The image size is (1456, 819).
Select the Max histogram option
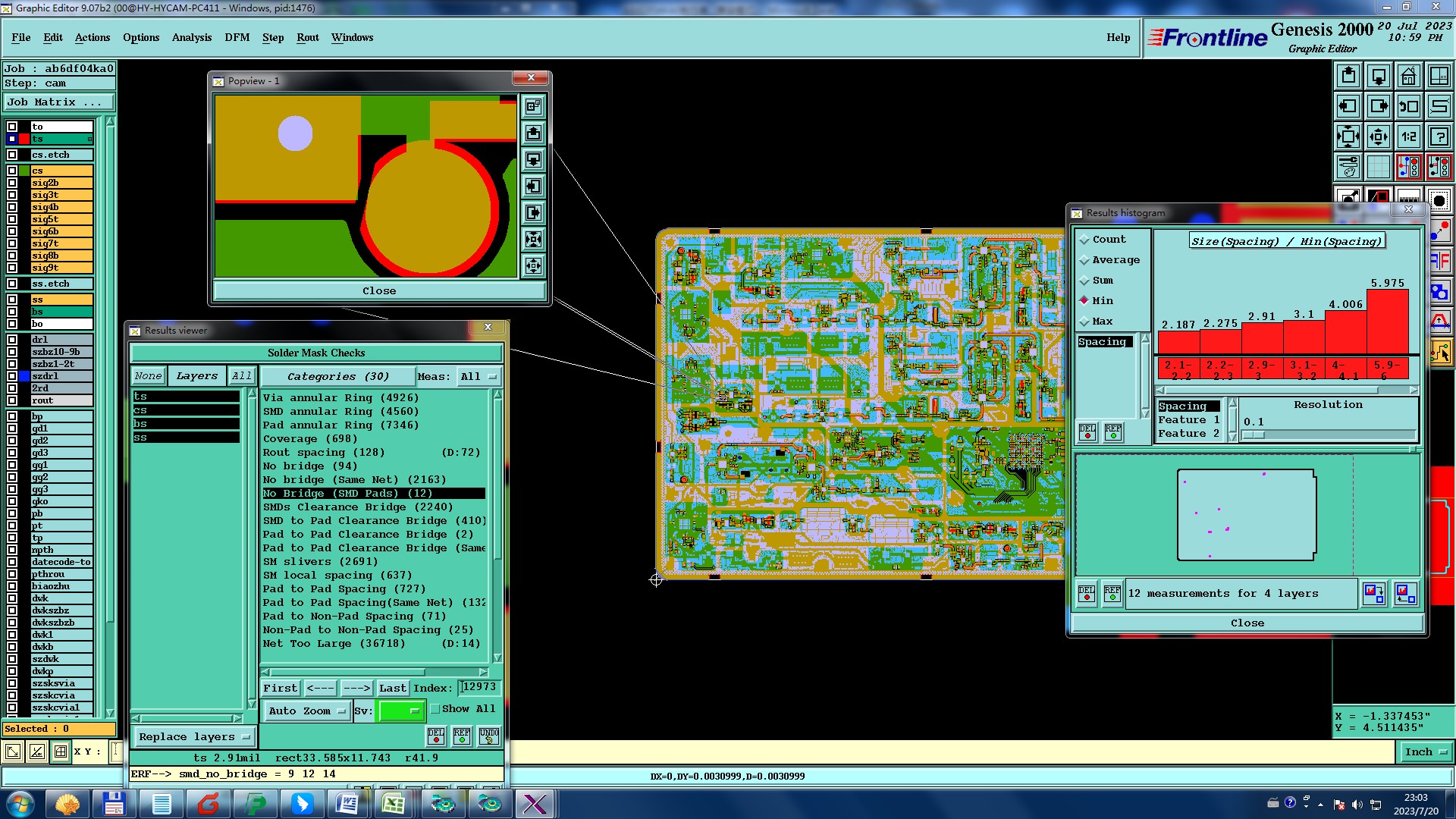coord(1084,322)
